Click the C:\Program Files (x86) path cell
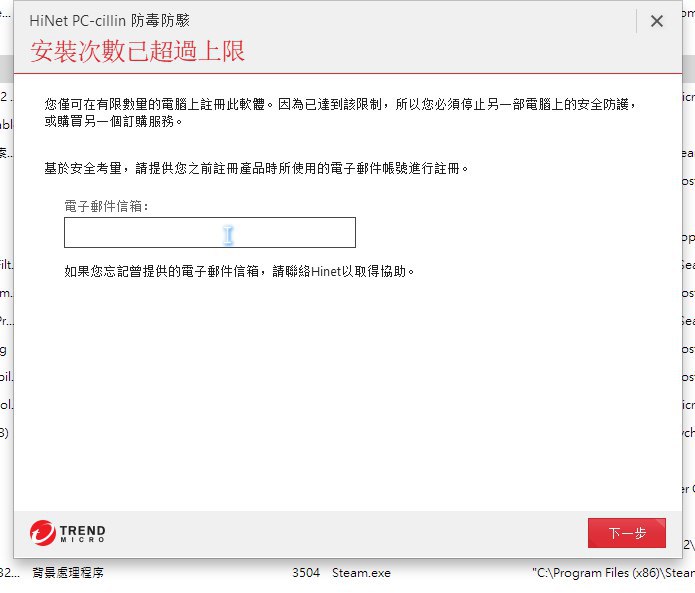The image size is (695, 593). [612, 573]
